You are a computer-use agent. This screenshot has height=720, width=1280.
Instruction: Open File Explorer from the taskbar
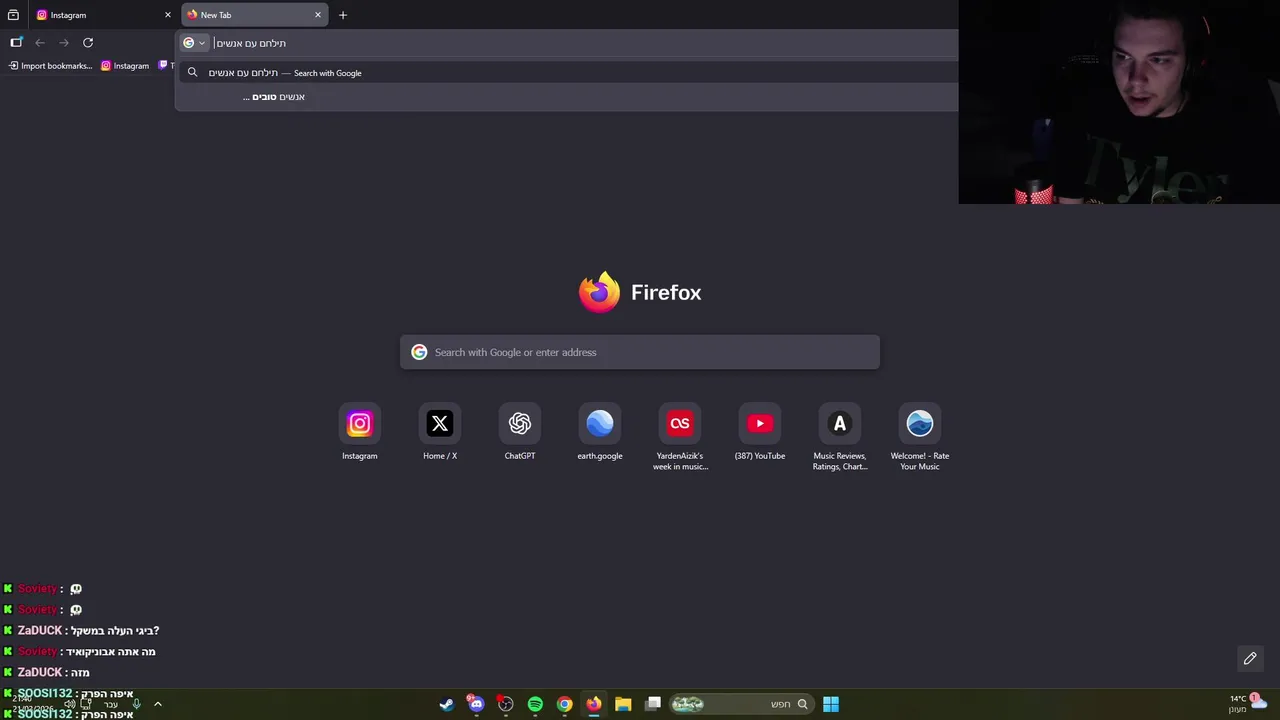[x=623, y=704]
